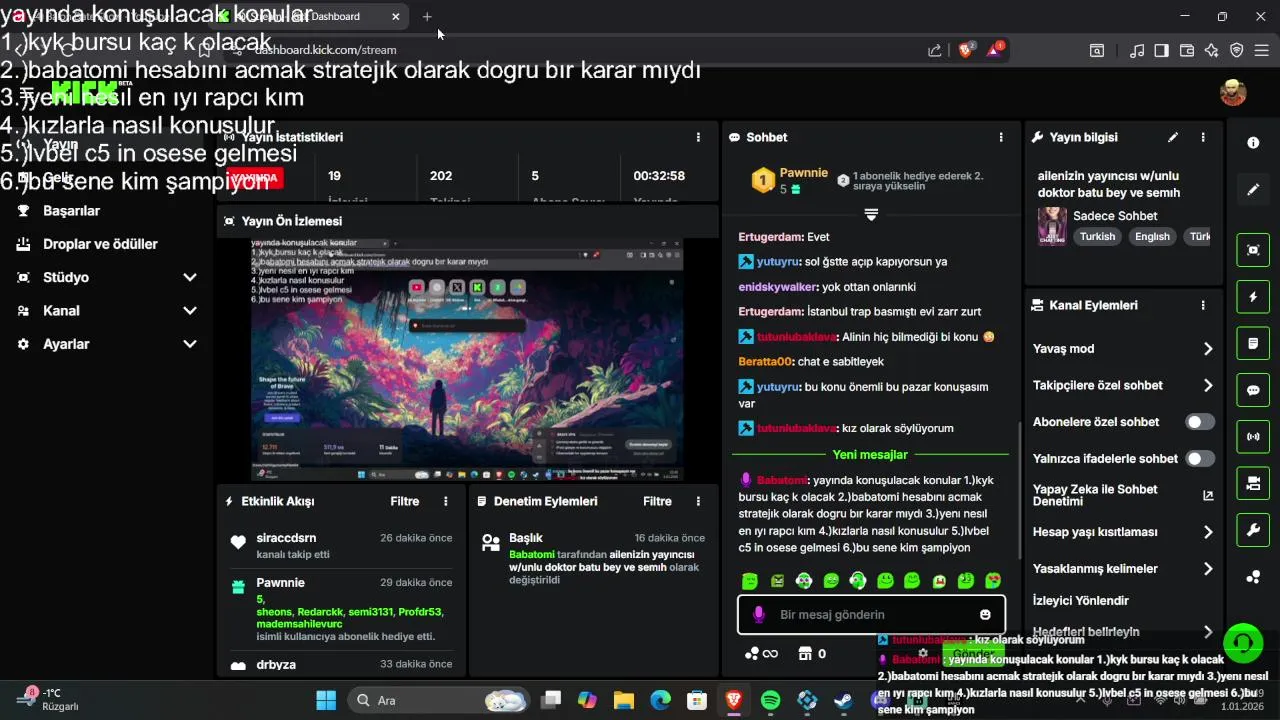
Task: Collapse the pinned leaderboard arrow in chat
Action: point(871,215)
